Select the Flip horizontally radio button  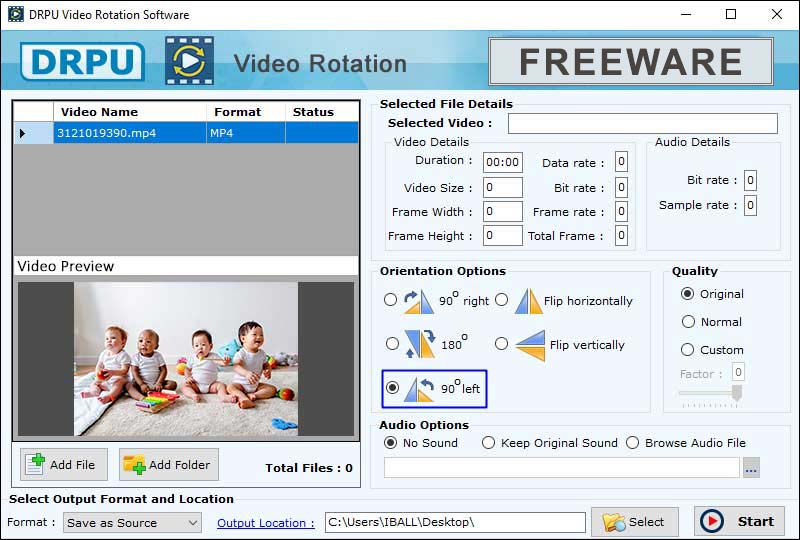[502, 300]
